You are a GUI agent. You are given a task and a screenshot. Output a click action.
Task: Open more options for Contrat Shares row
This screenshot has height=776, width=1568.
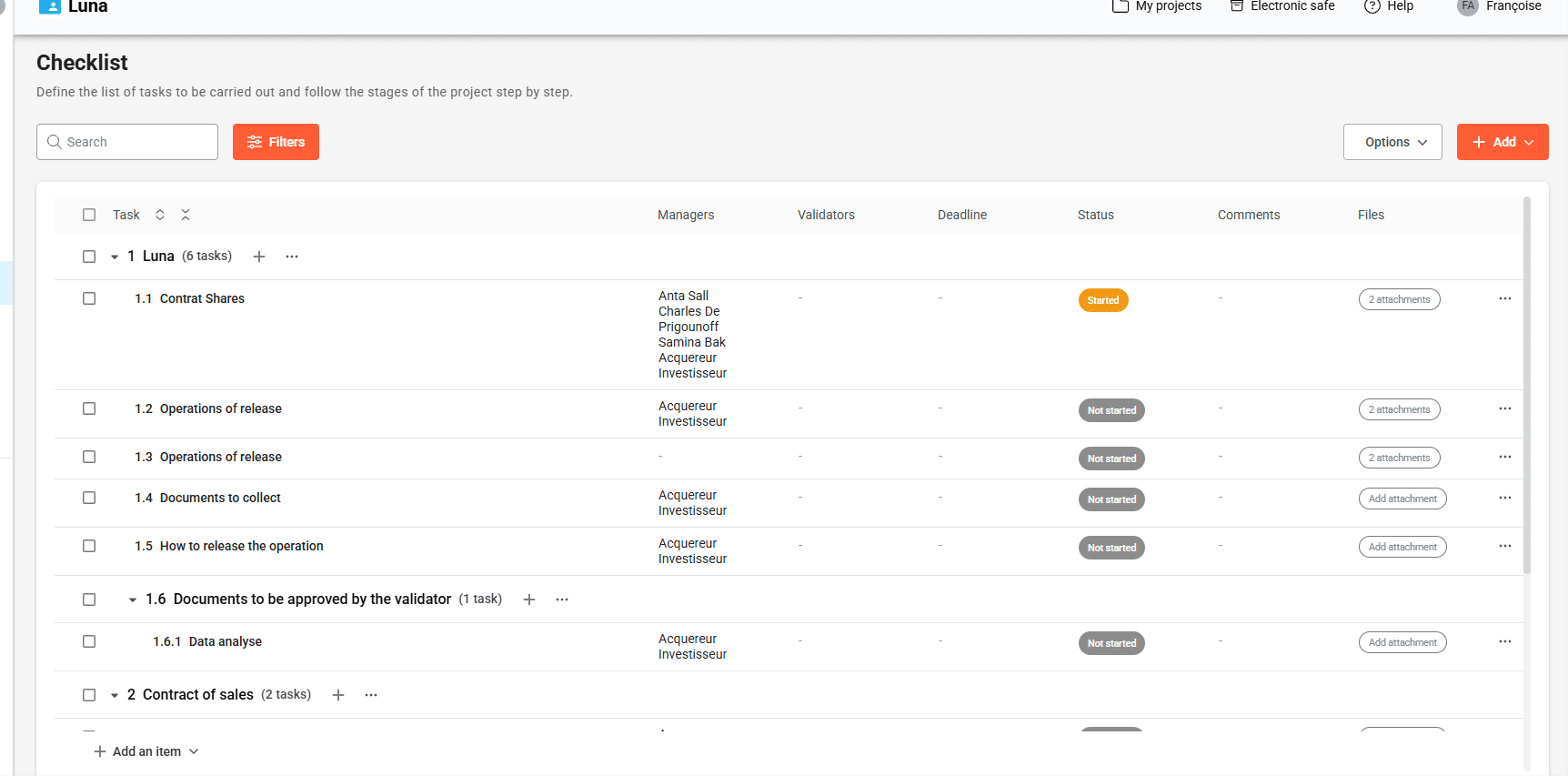1504,298
